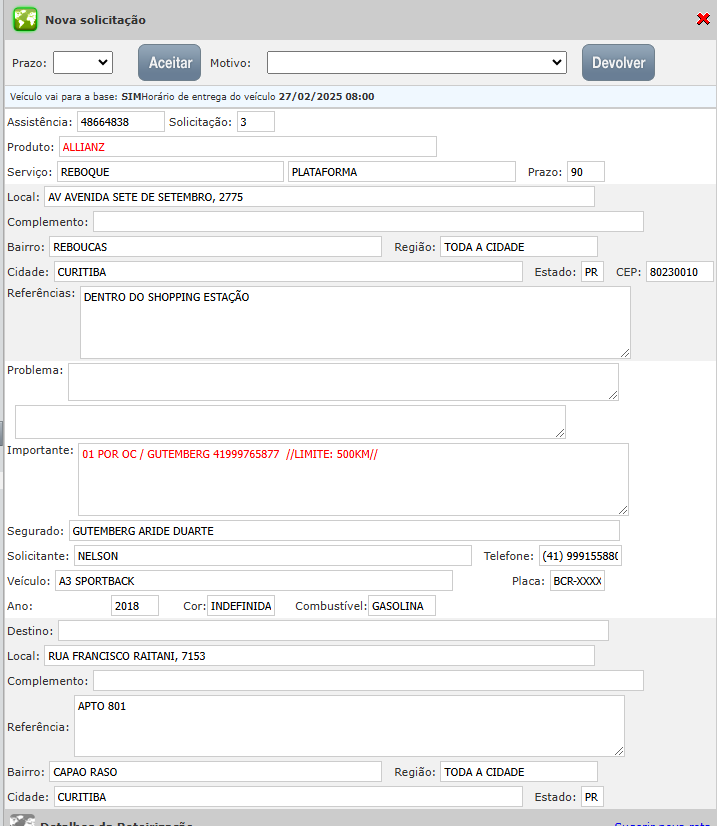Grab the Referências textarea resize handle
The height and width of the screenshot is (826, 722).
coord(624,351)
